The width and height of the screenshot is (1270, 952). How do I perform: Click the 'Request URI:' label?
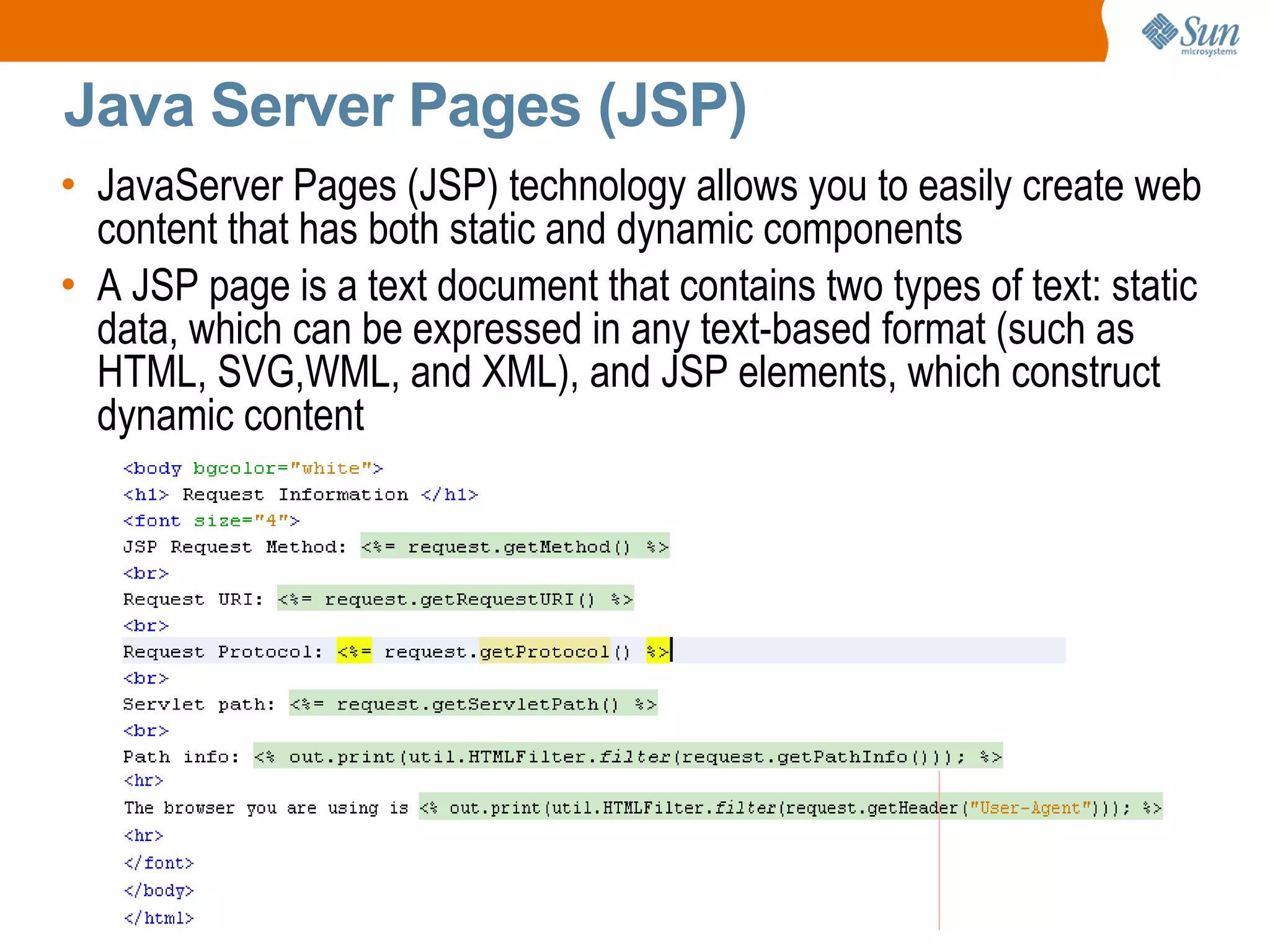193,600
